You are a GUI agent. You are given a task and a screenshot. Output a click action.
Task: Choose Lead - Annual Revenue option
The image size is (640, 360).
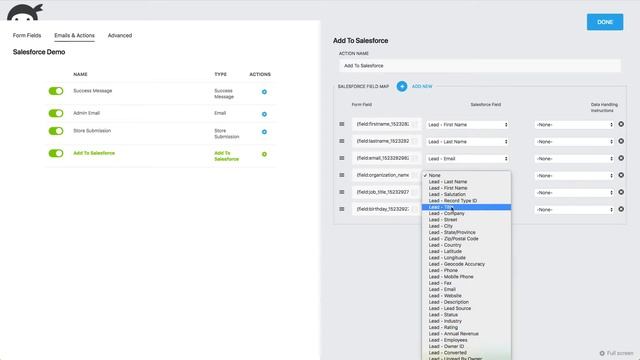tap(466, 334)
